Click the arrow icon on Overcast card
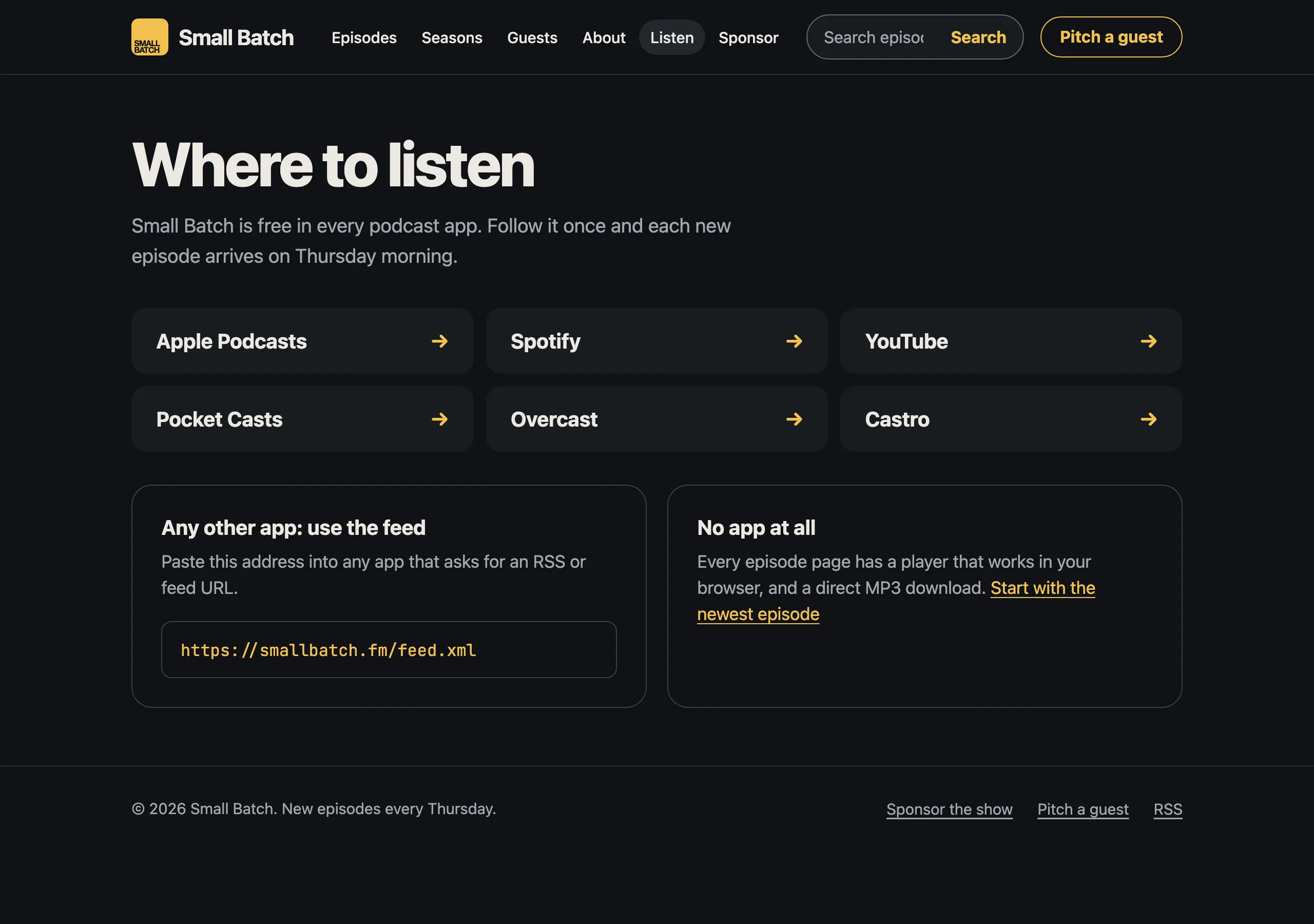Viewport: 1314px width, 924px height. click(x=794, y=419)
